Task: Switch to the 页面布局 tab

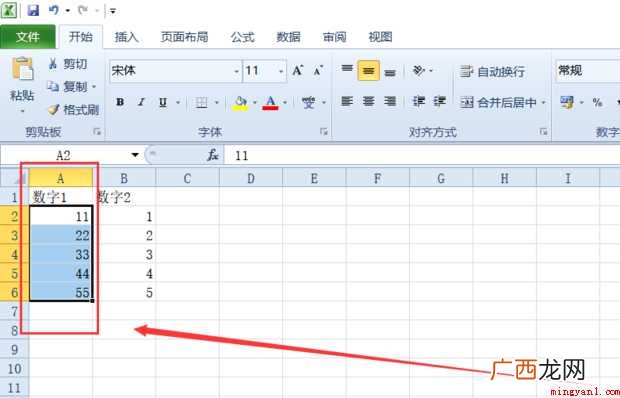Action: pyautogui.click(x=184, y=37)
